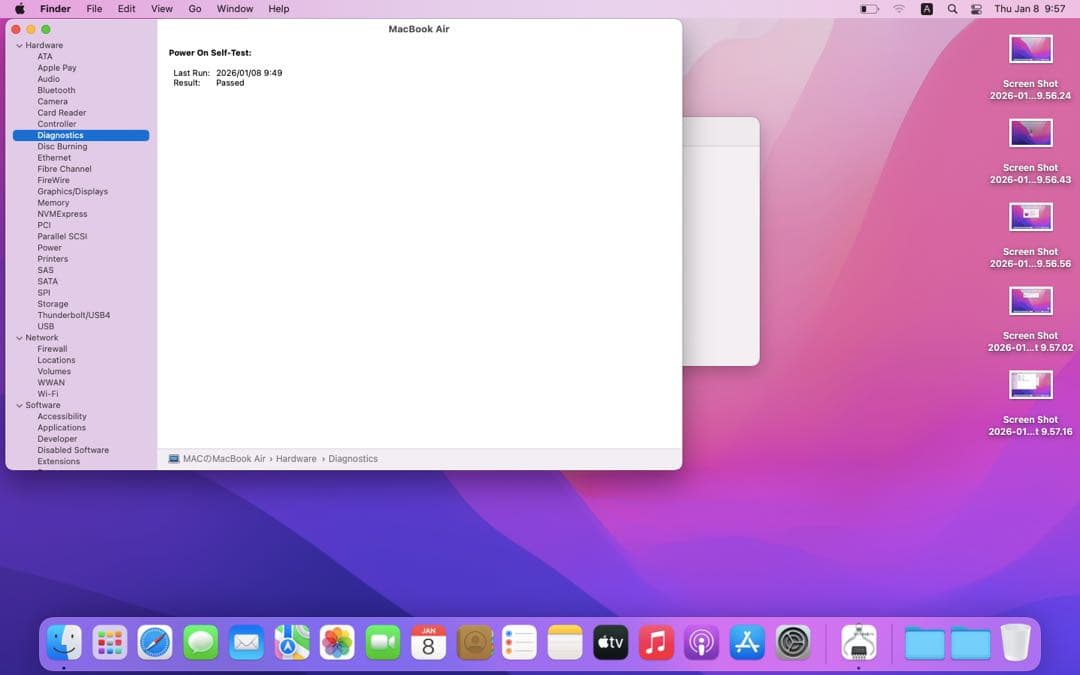Viewport: 1080px width, 675px height.
Task: Open Safari from the Dock
Action: (x=155, y=643)
